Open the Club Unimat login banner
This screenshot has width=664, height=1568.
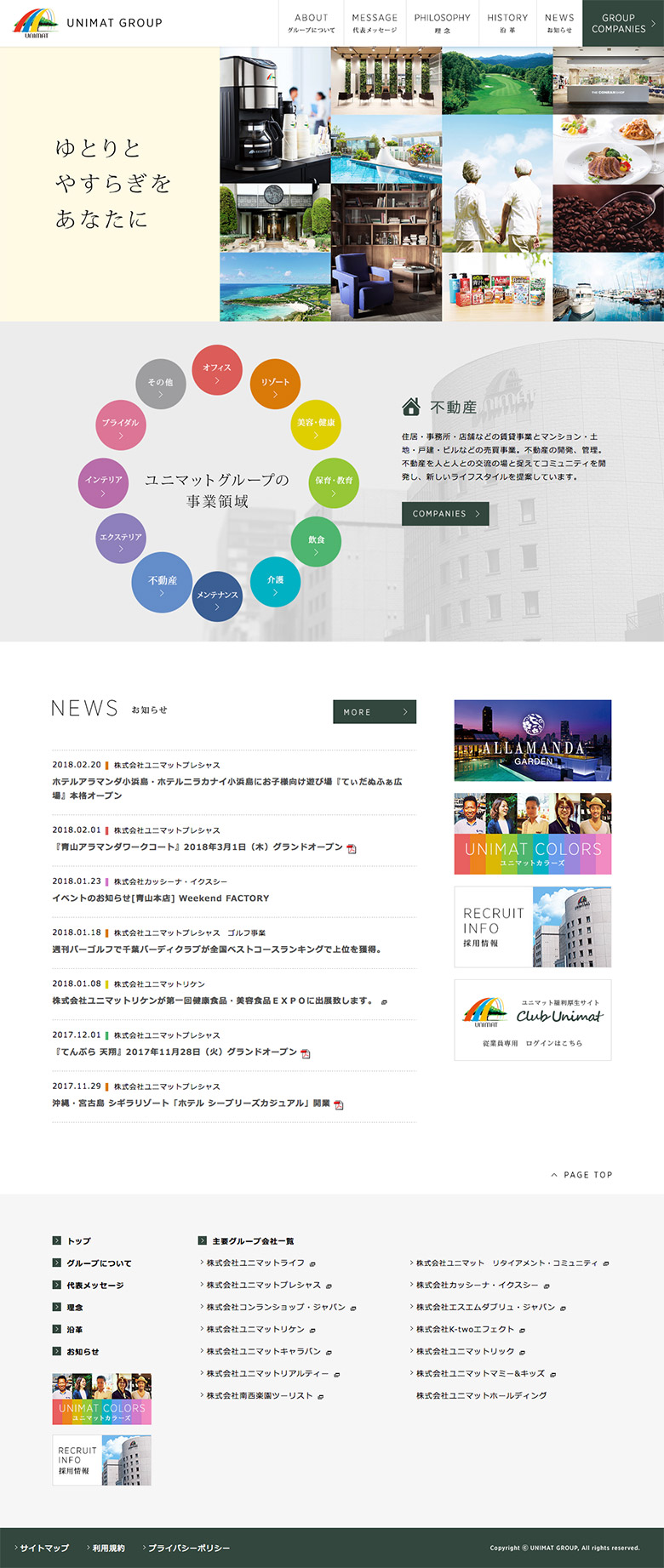click(x=532, y=1019)
